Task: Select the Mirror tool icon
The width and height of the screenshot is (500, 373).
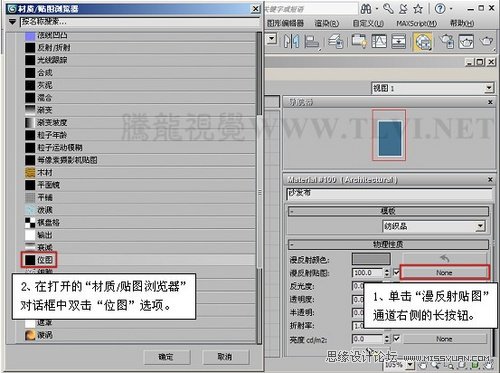Action: tap(291, 42)
